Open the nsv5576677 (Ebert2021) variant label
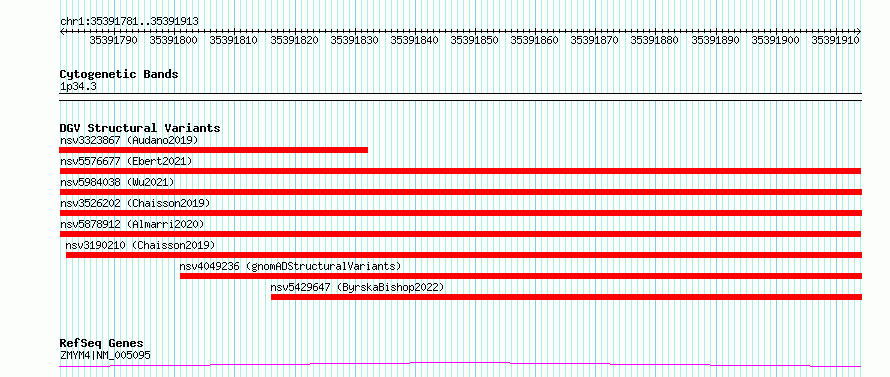Viewport: 890px width, 377px height. 126,161
